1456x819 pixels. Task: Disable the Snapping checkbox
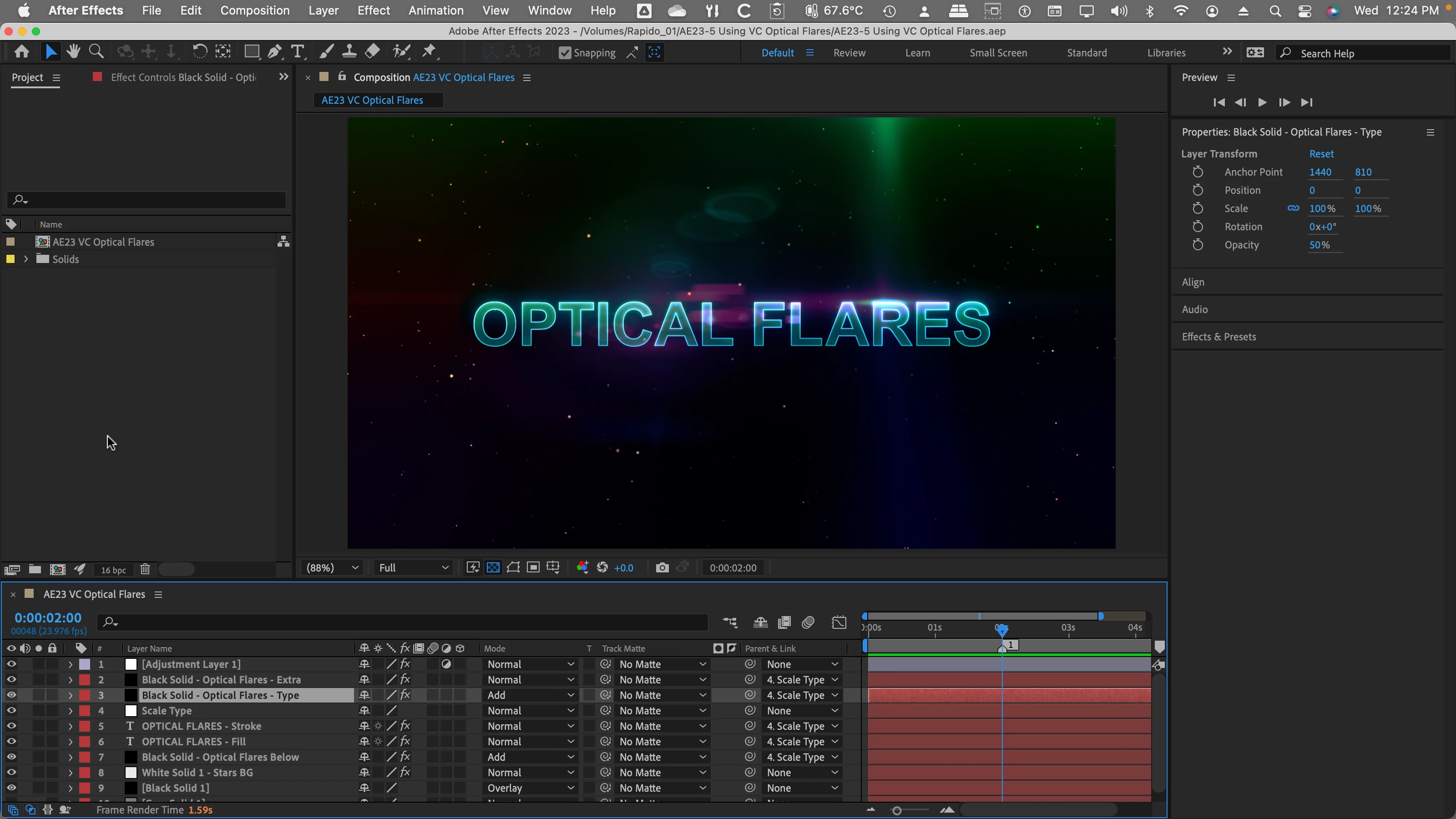565,53
